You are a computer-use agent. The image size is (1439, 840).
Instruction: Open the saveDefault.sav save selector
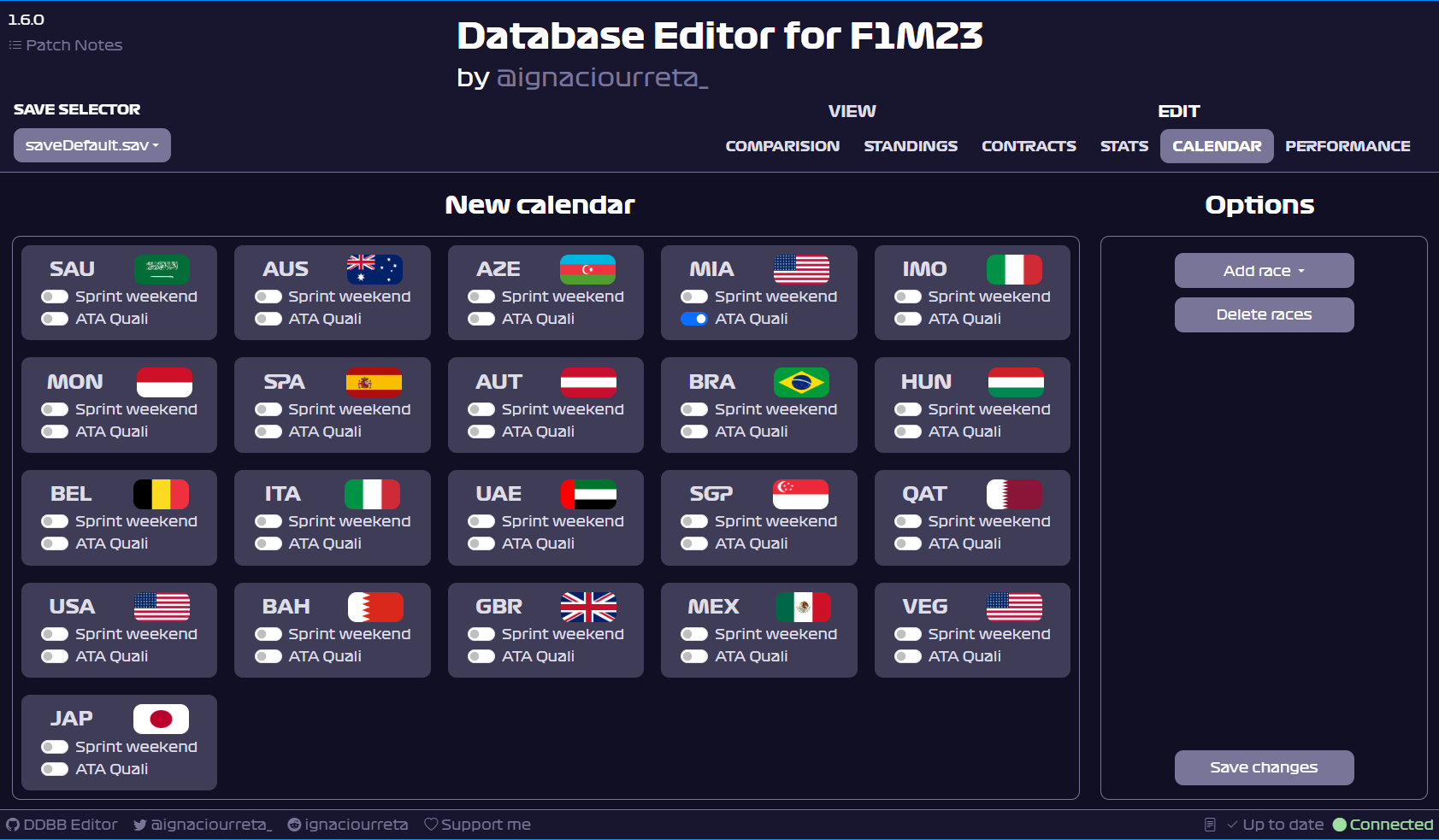point(91,145)
